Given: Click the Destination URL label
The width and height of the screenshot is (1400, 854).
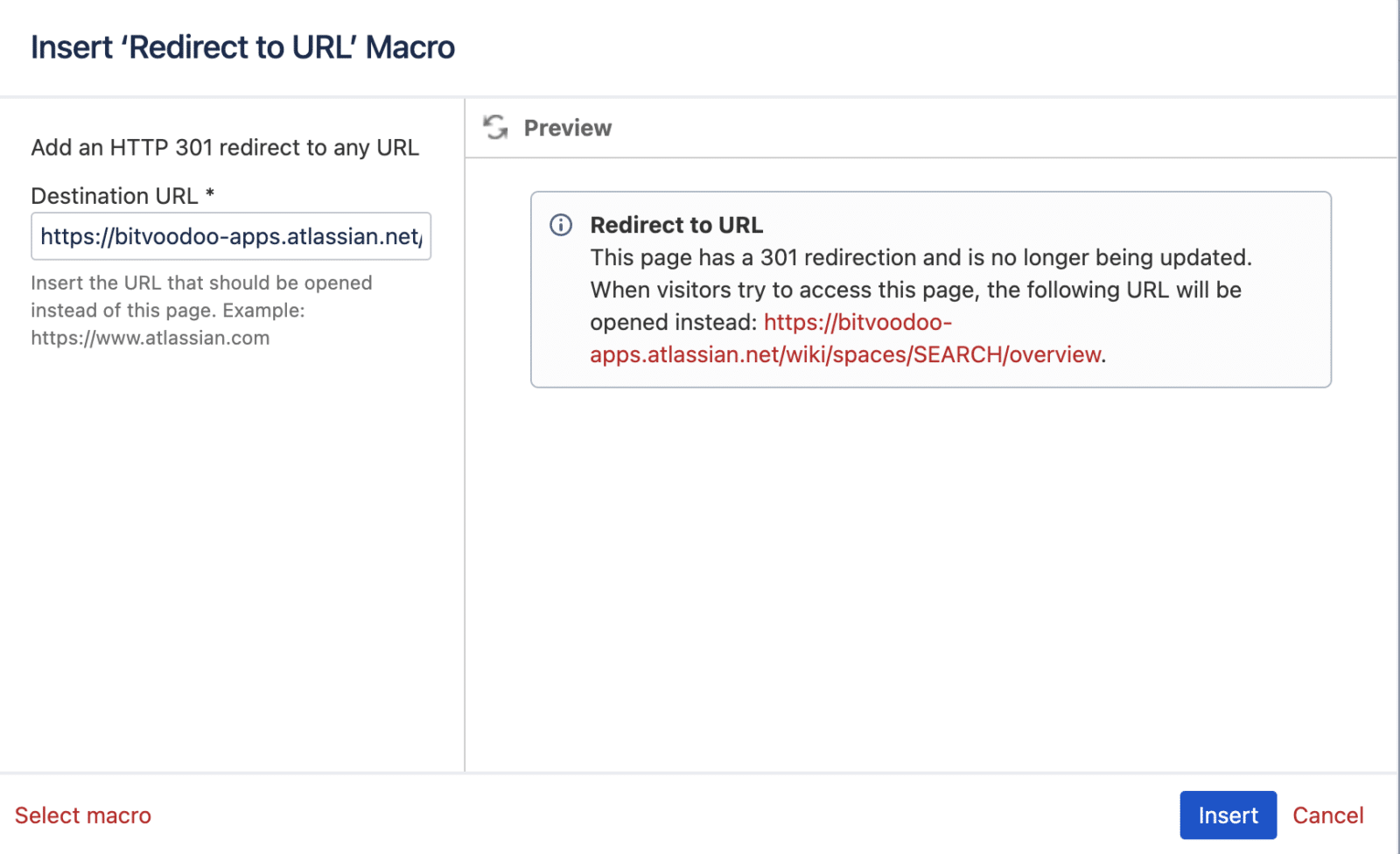Looking at the screenshot, I should coord(115,195).
